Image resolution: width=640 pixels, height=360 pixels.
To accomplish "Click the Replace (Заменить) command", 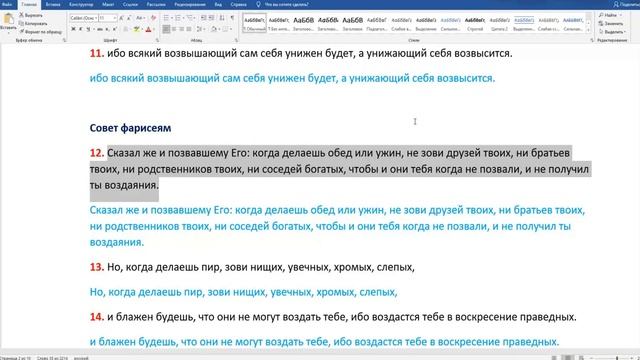I will [x=611, y=23].
